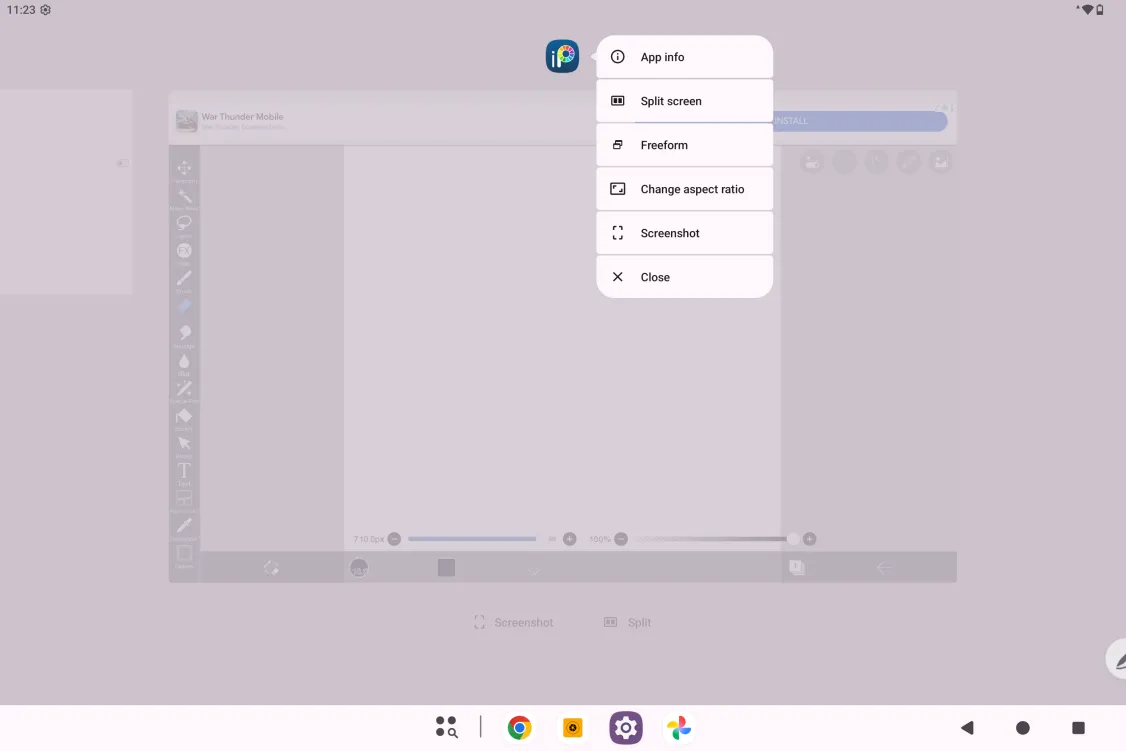Take a Screenshot via the menu entry

[684, 233]
